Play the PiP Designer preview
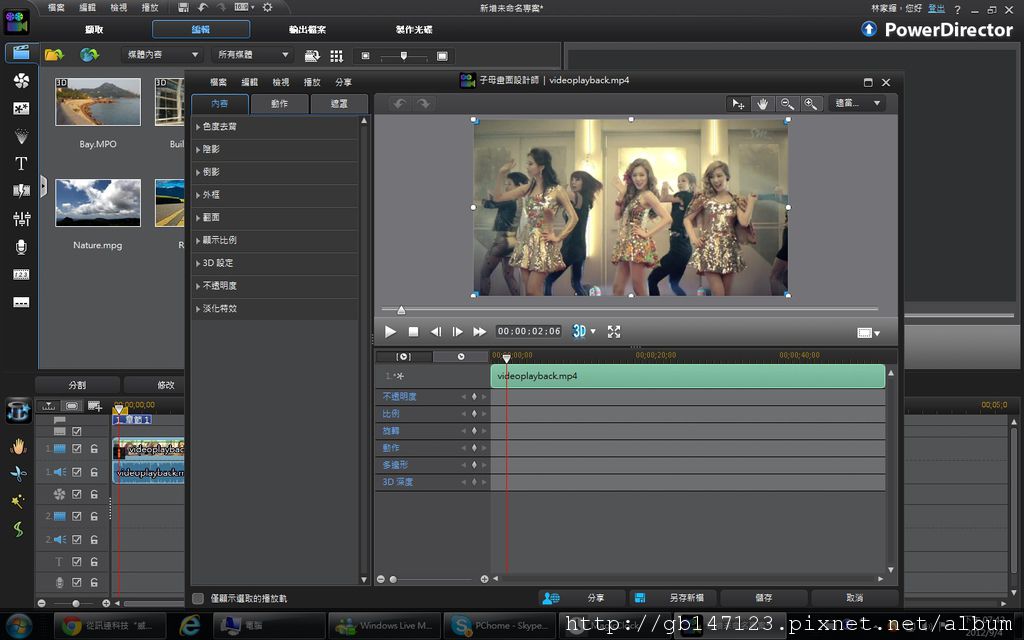 (x=390, y=332)
